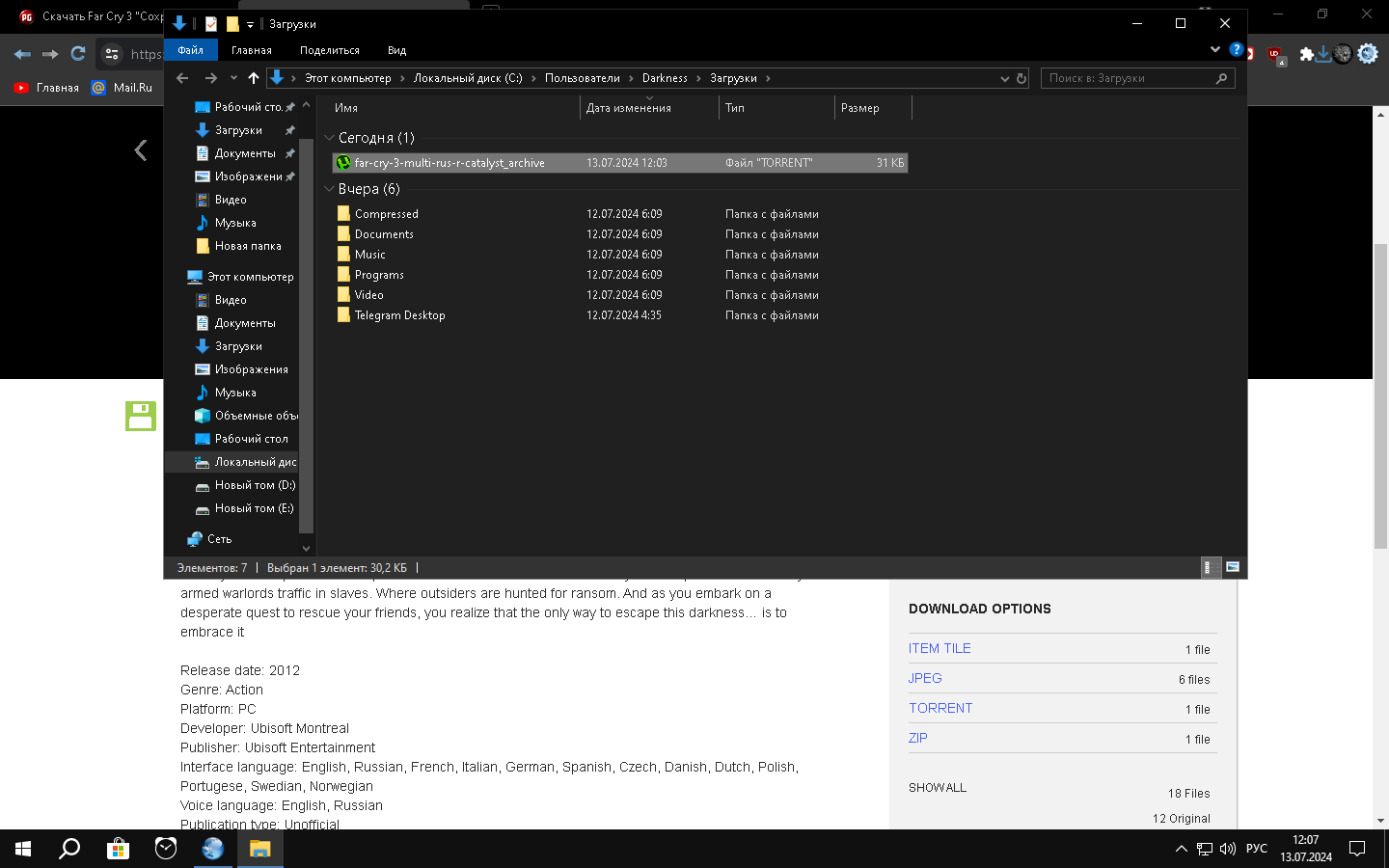Click the Properties icon in quick access toolbar

tap(211, 24)
